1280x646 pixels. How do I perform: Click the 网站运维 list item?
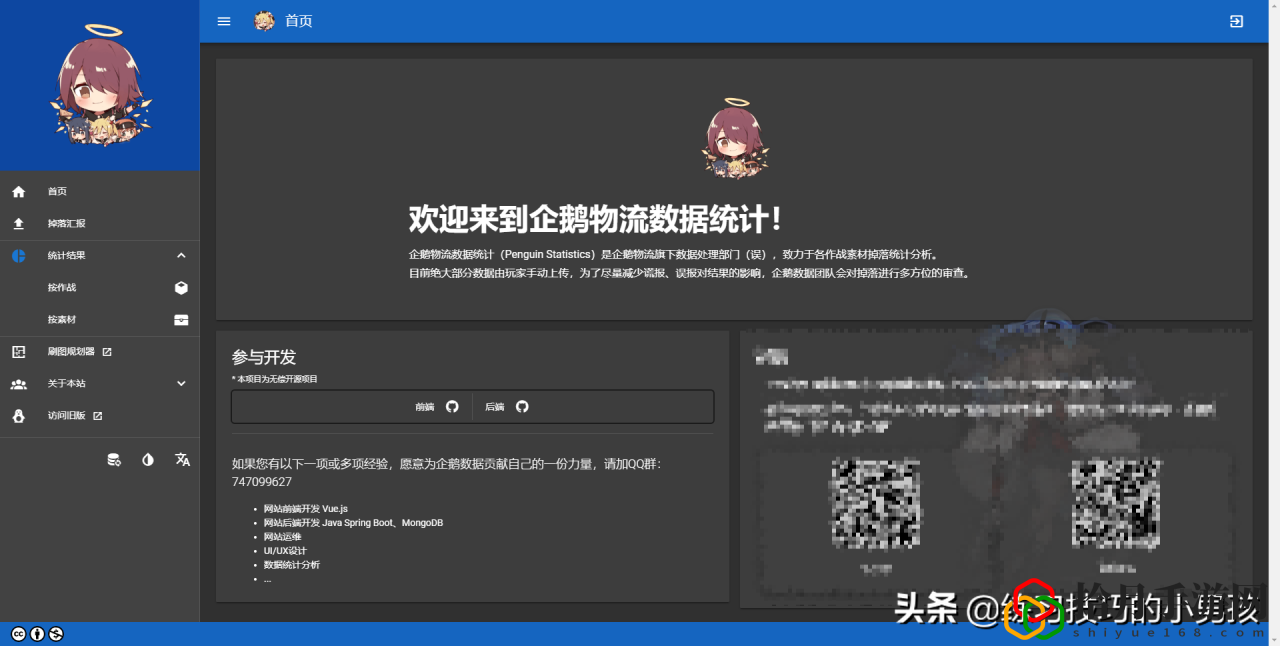(x=282, y=537)
